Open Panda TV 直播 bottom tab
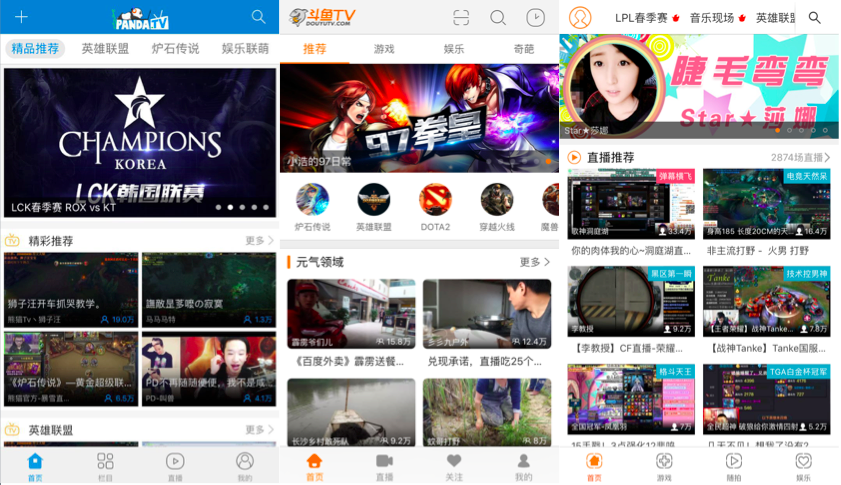Viewport: 841px width, 485px height. [x=175, y=466]
